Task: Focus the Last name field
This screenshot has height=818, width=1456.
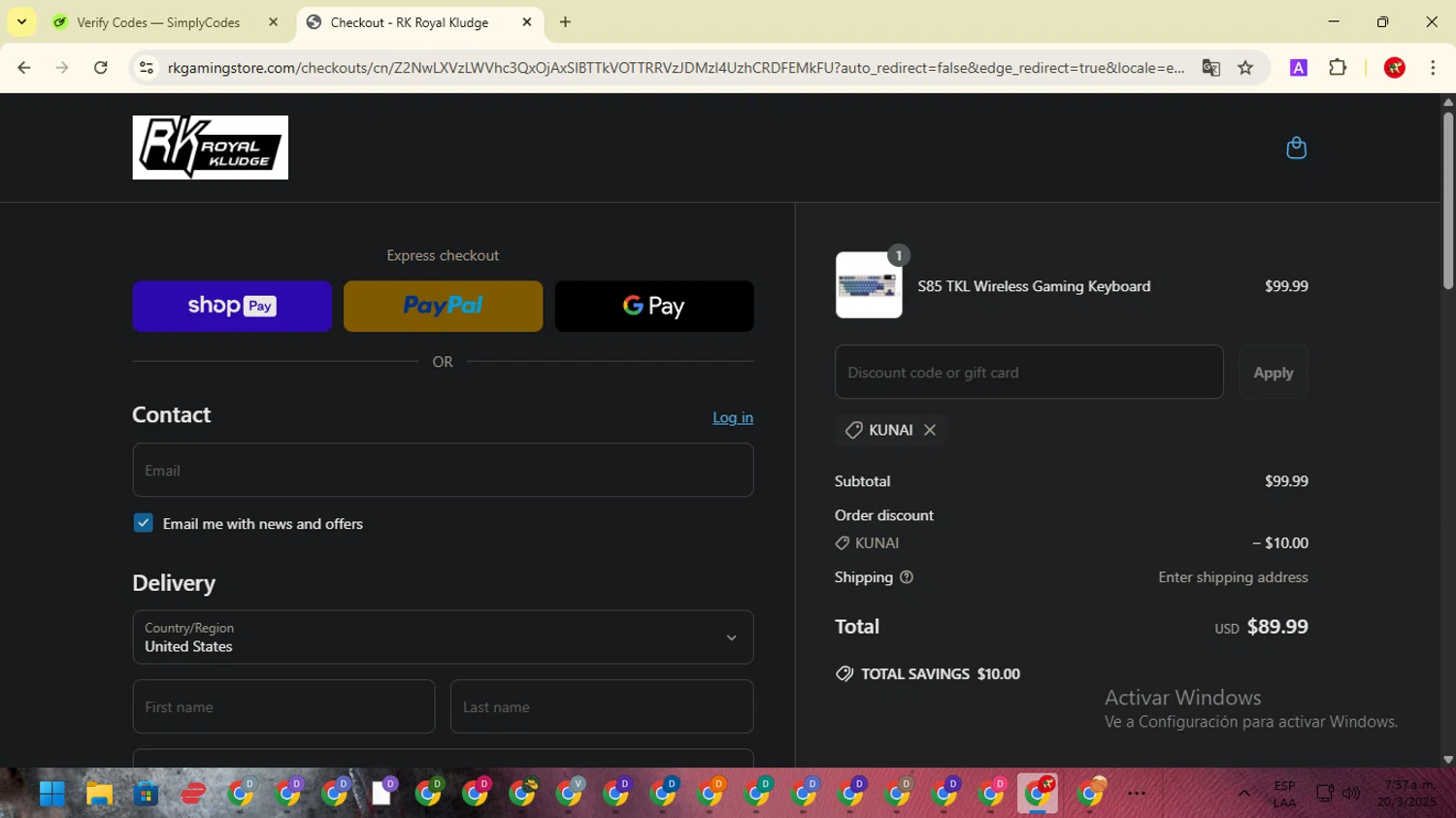Action: 602,706
